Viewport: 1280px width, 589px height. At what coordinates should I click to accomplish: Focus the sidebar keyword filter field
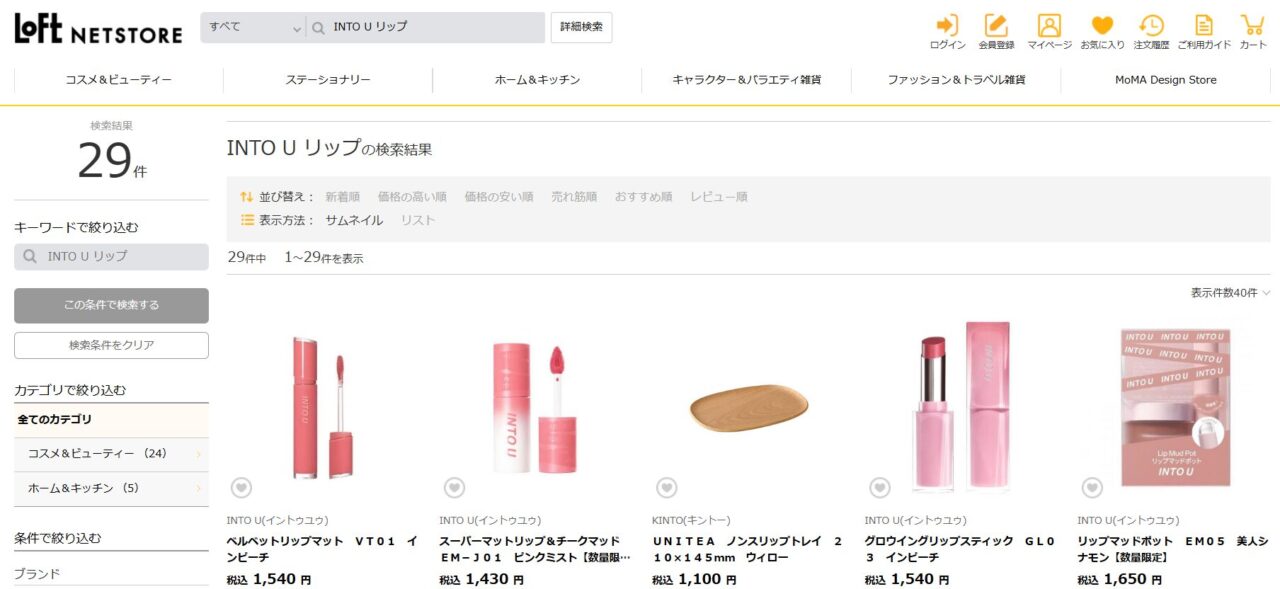(111, 257)
